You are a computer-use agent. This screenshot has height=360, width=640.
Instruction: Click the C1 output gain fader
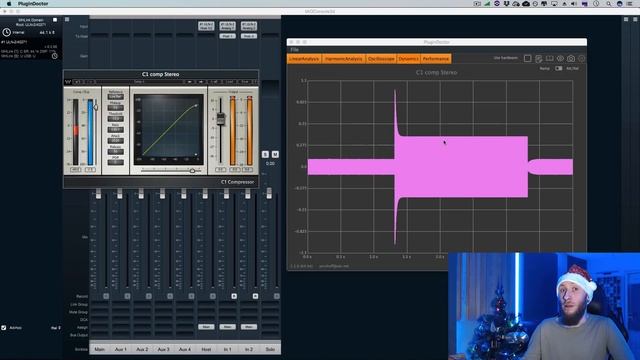tap(220, 119)
